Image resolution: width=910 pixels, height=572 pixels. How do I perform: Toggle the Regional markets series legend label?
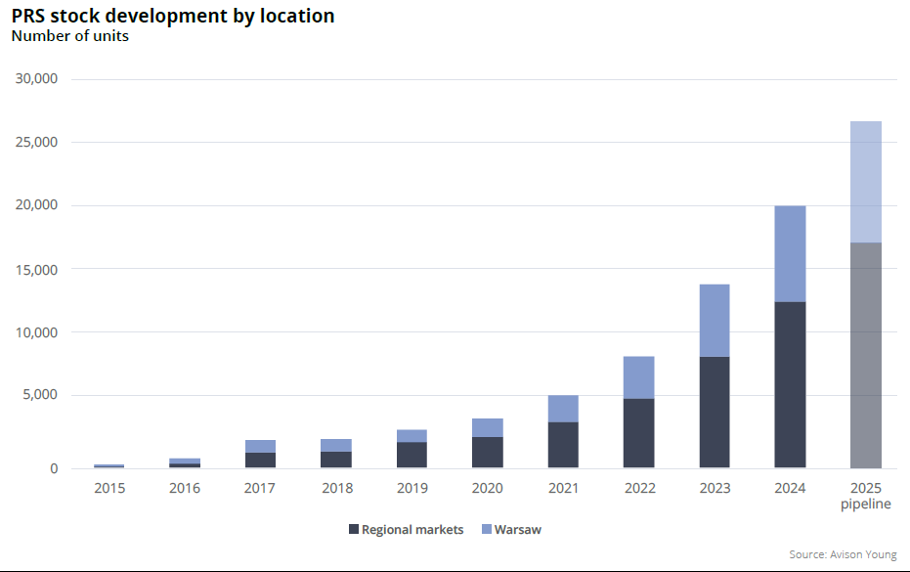point(412,529)
